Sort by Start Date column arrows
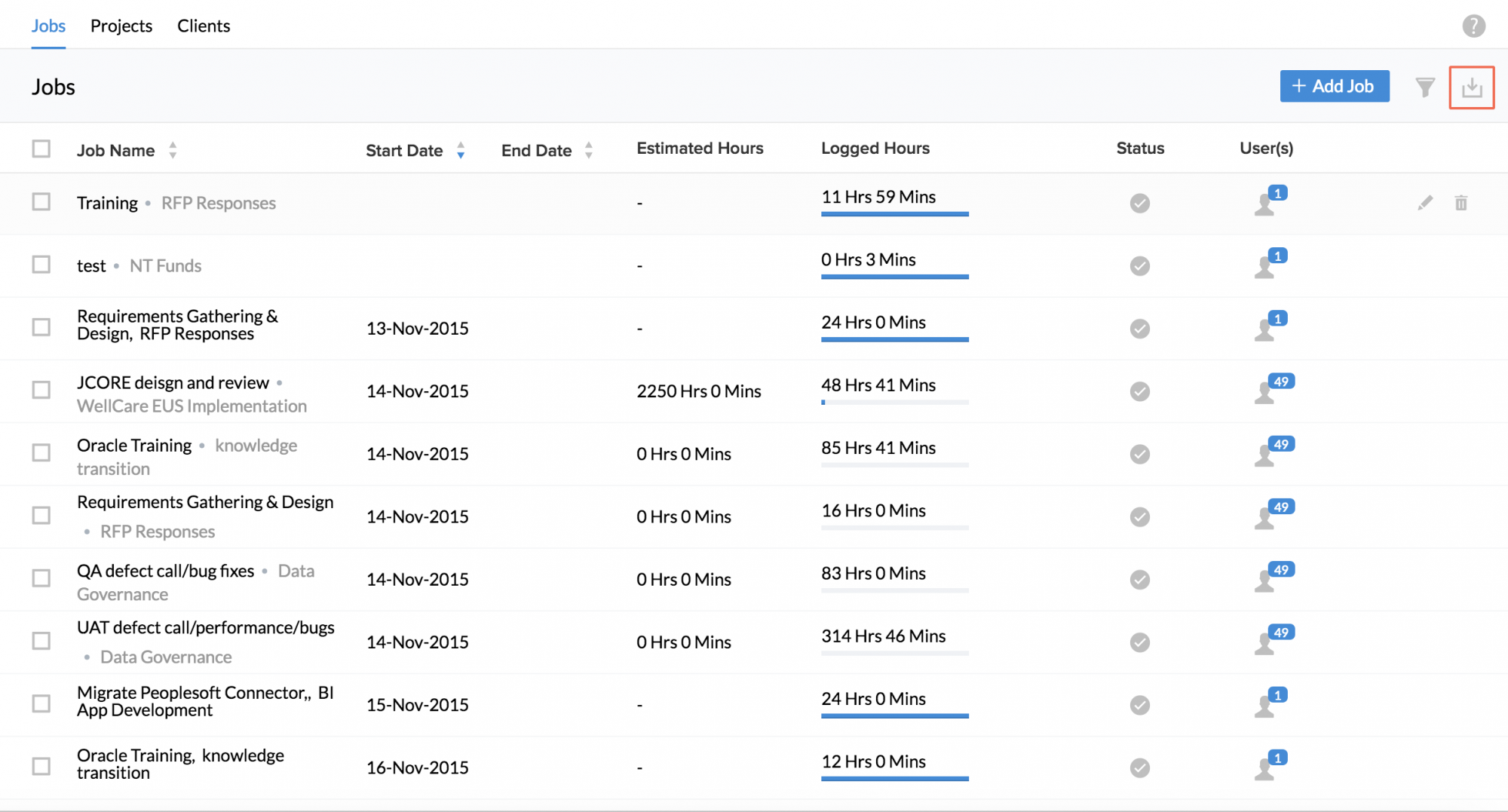Screen dimensions: 1508x812 [x=460, y=150]
